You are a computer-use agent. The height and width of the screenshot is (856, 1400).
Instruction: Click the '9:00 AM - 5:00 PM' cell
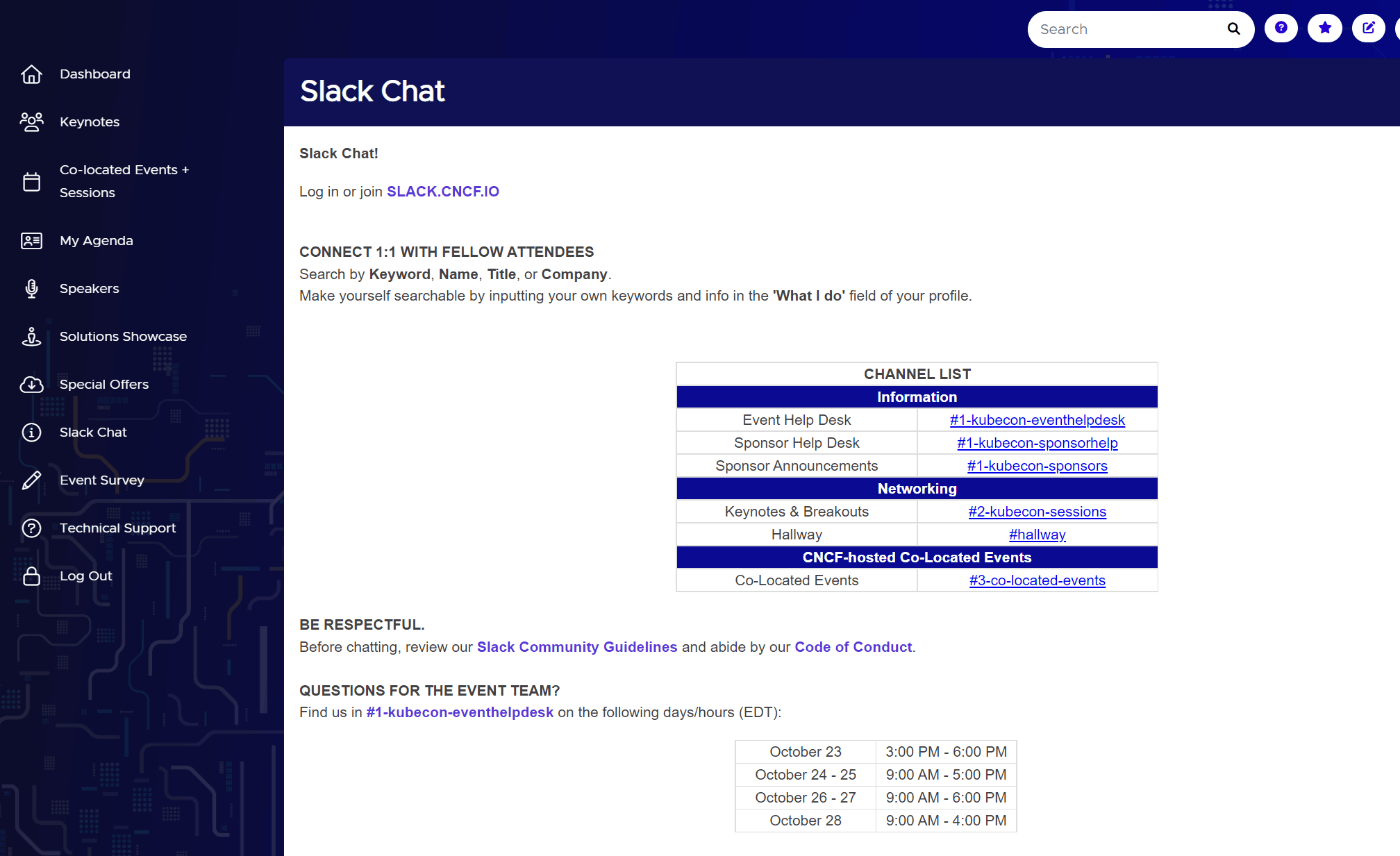coord(946,775)
